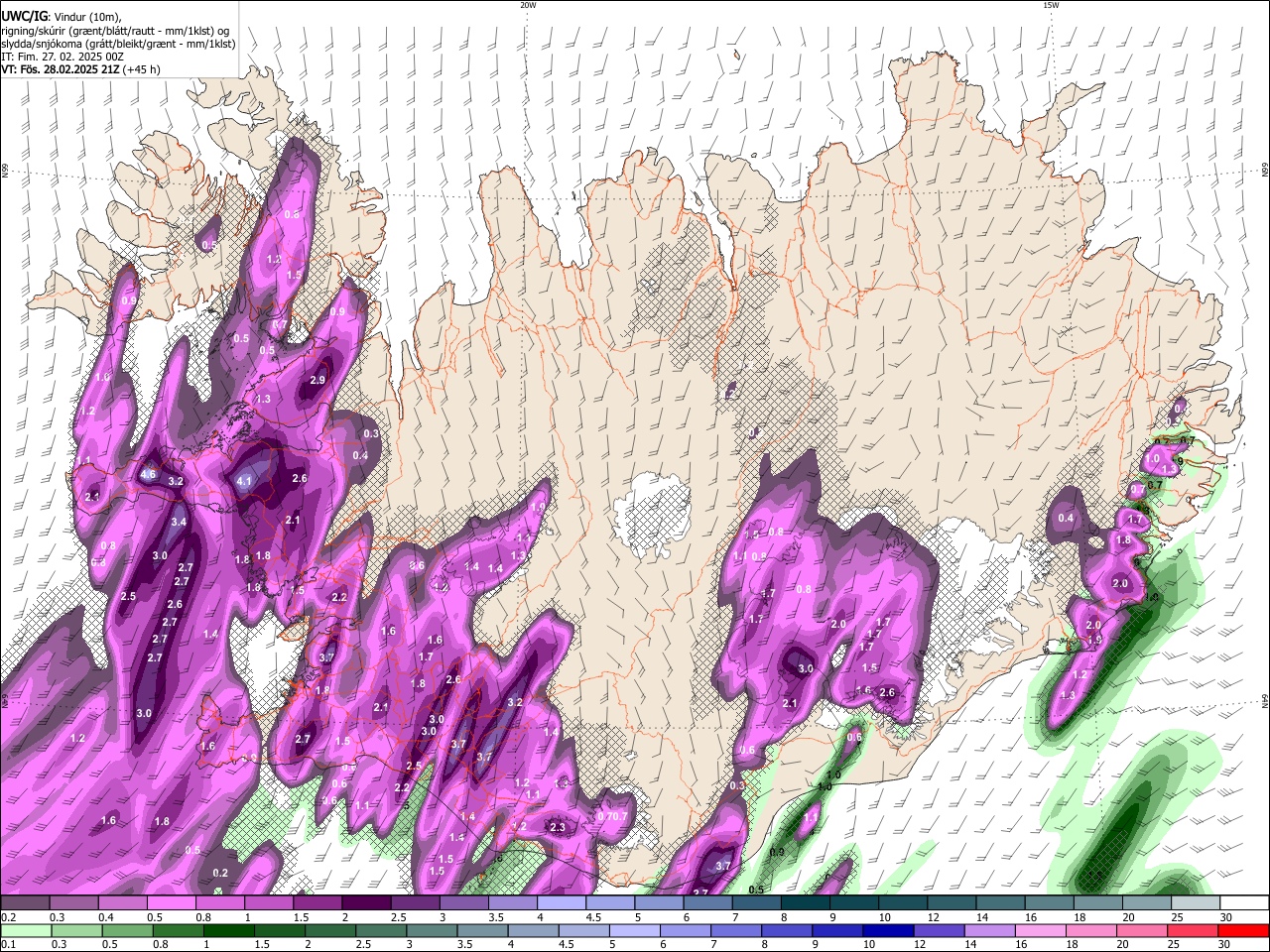Click the 3.4 precipitation value on map

click(179, 522)
